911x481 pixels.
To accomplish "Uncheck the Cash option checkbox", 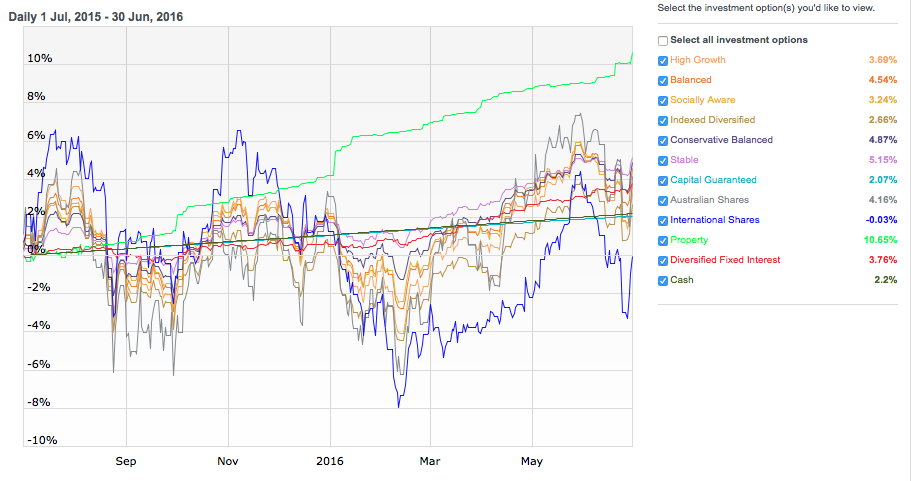I will [x=663, y=281].
